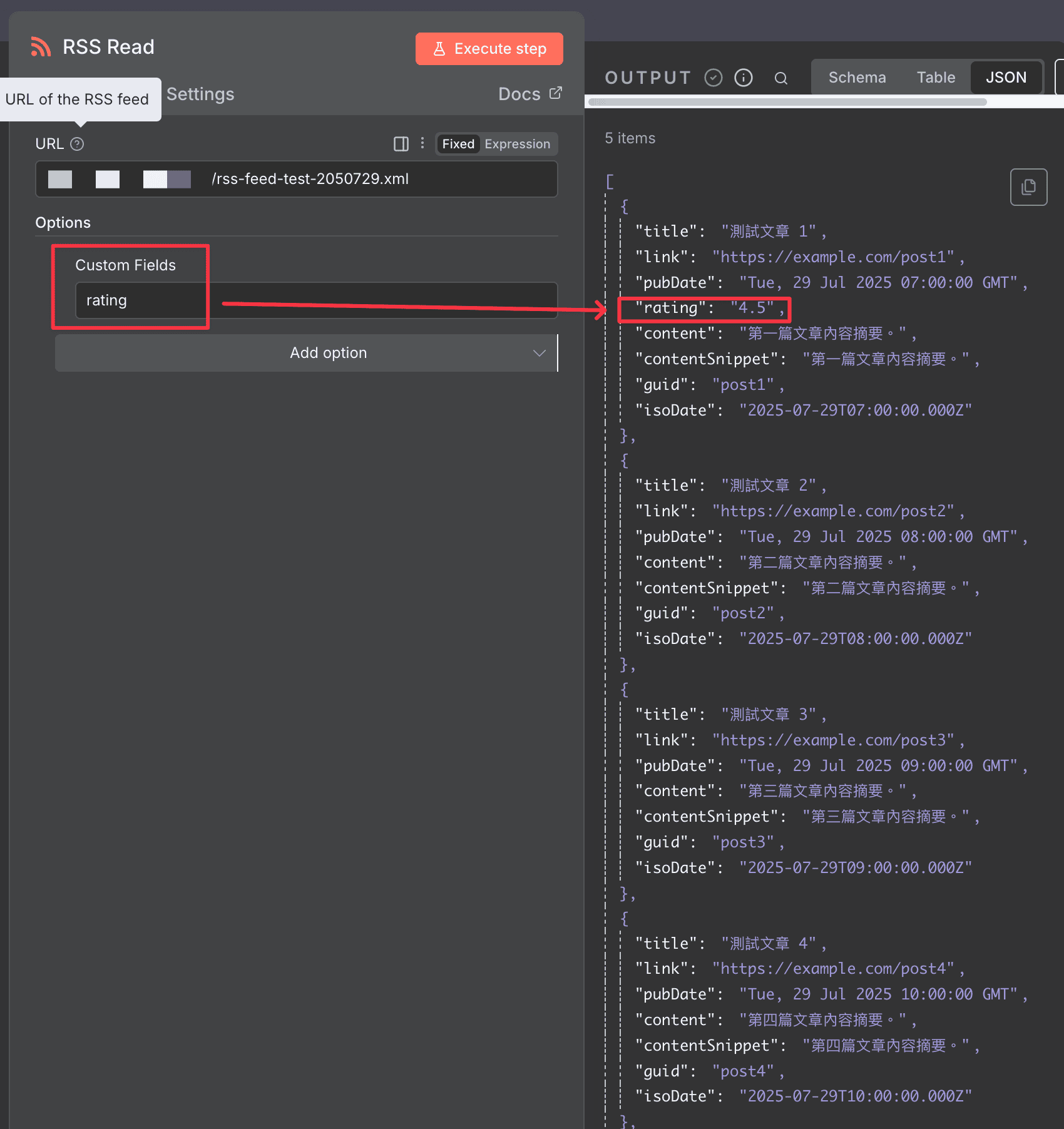The height and width of the screenshot is (1129, 1064).
Task: Open the three-dot menu next to the URL input
Action: (422, 143)
